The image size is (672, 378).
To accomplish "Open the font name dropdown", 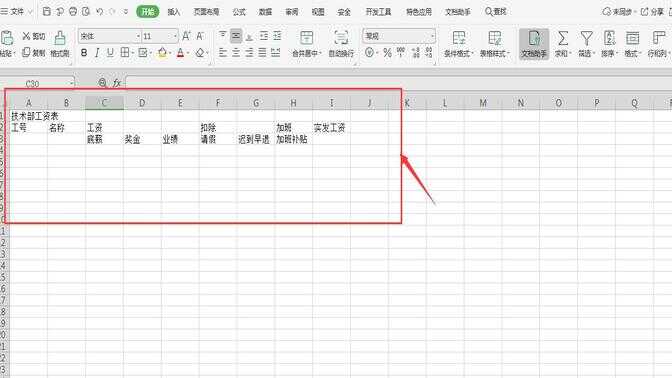I will click(x=110, y=36).
